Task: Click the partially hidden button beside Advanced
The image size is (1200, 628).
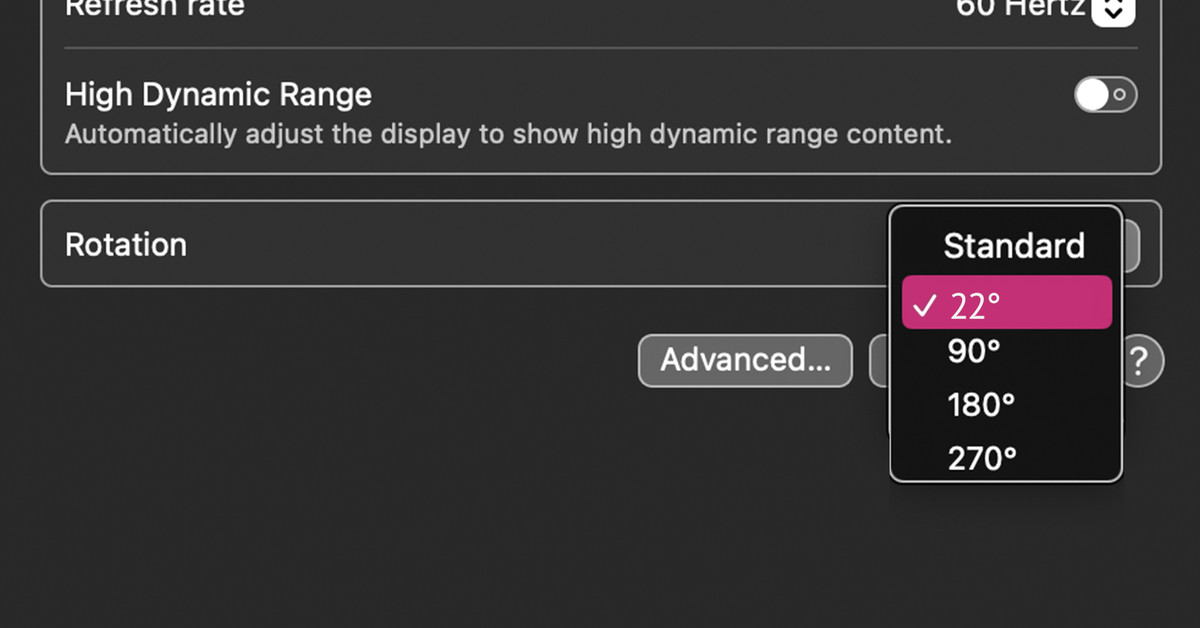Action: coord(879,361)
